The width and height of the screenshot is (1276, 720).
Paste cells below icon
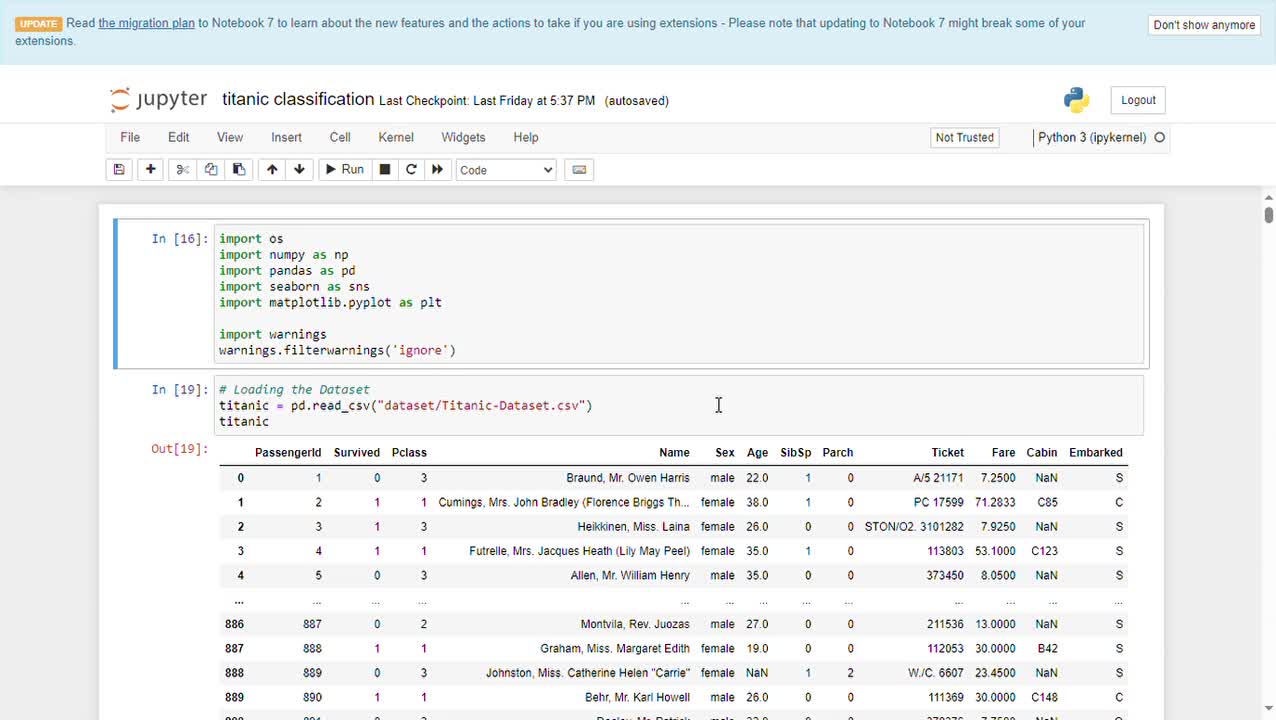pos(239,170)
